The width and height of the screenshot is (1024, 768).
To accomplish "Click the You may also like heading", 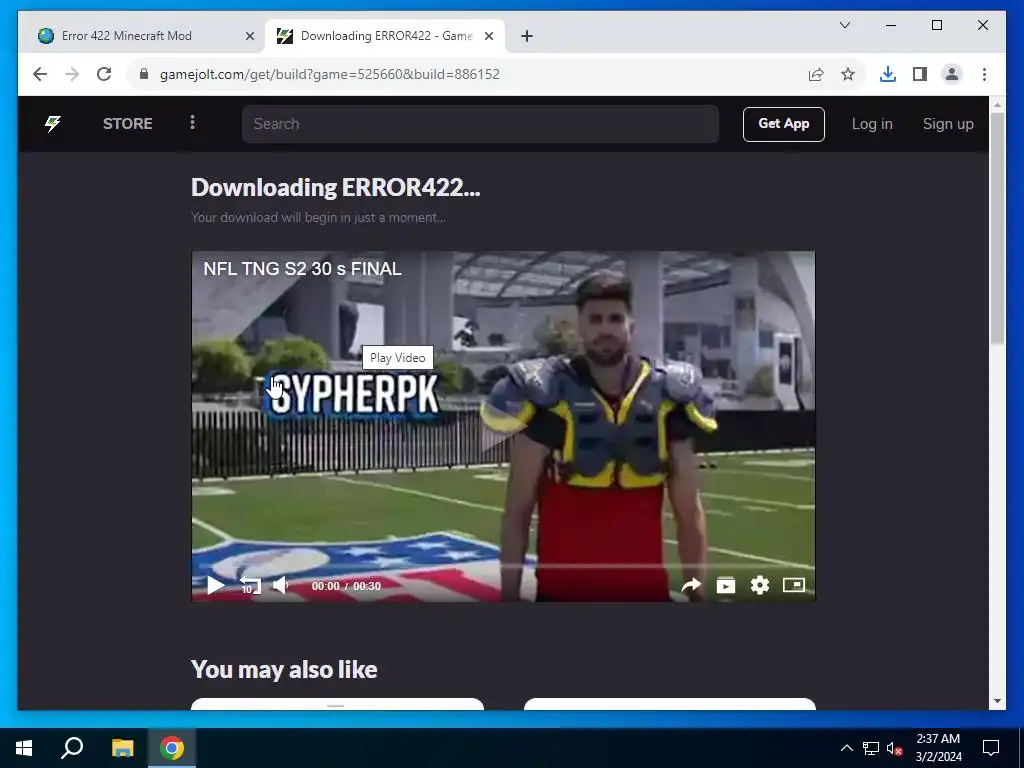I will [284, 669].
